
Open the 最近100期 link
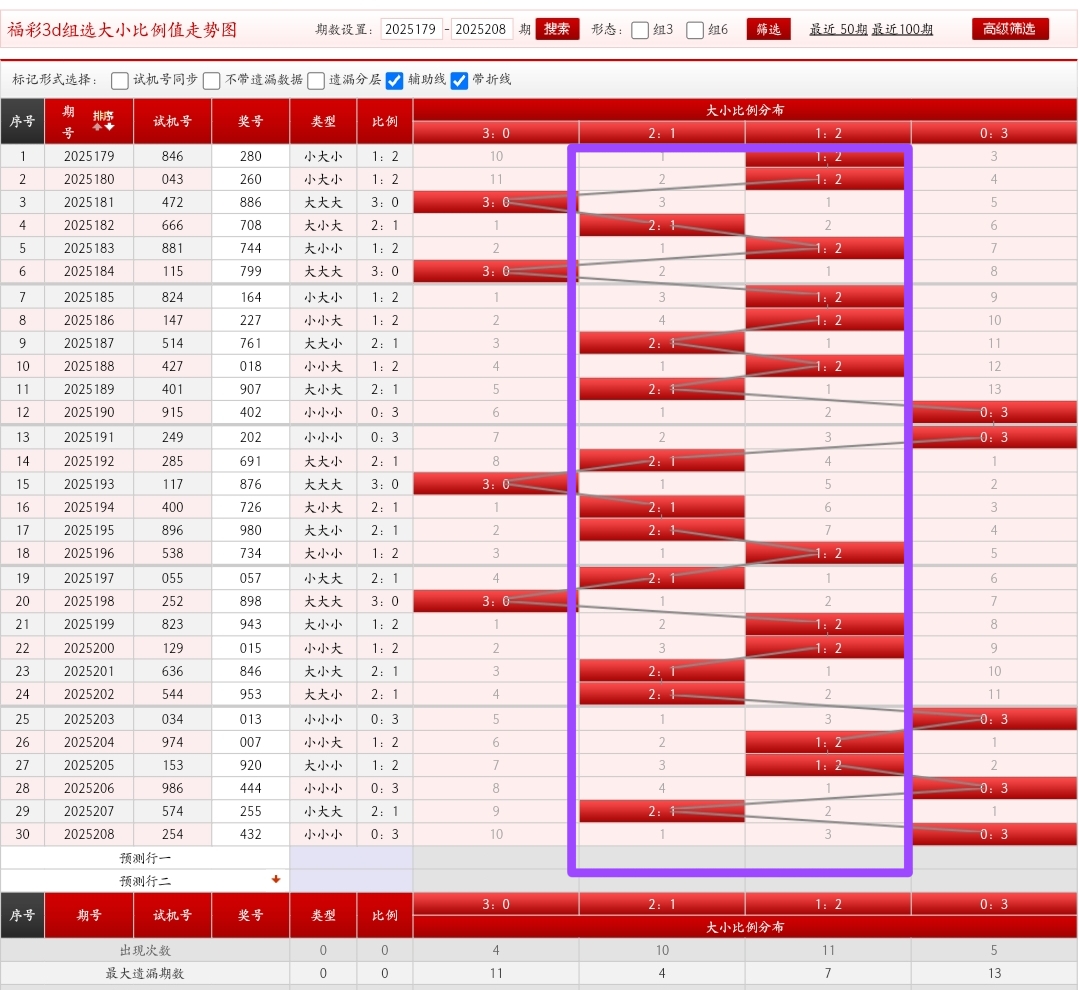click(x=902, y=30)
